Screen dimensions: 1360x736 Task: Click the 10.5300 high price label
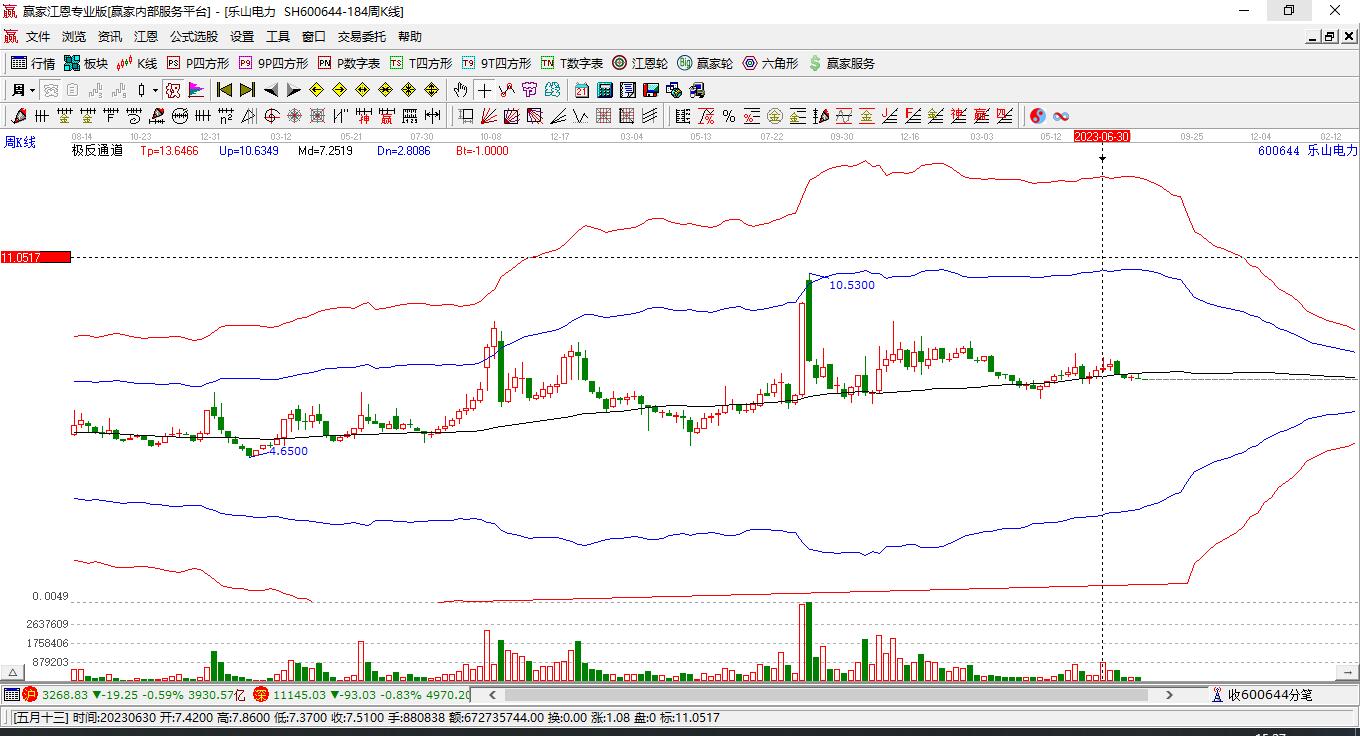click(852, 285)
